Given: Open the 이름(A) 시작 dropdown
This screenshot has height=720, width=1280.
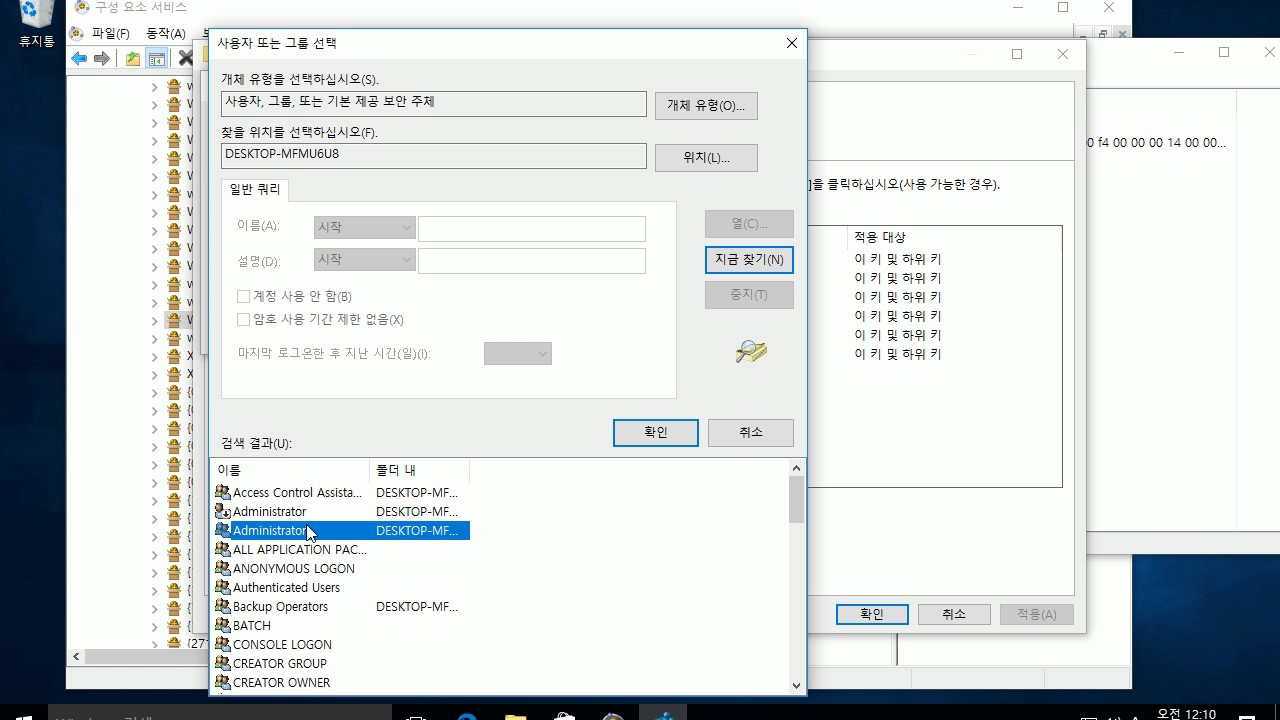Looking at the screenshot, I should click(365, 228).
